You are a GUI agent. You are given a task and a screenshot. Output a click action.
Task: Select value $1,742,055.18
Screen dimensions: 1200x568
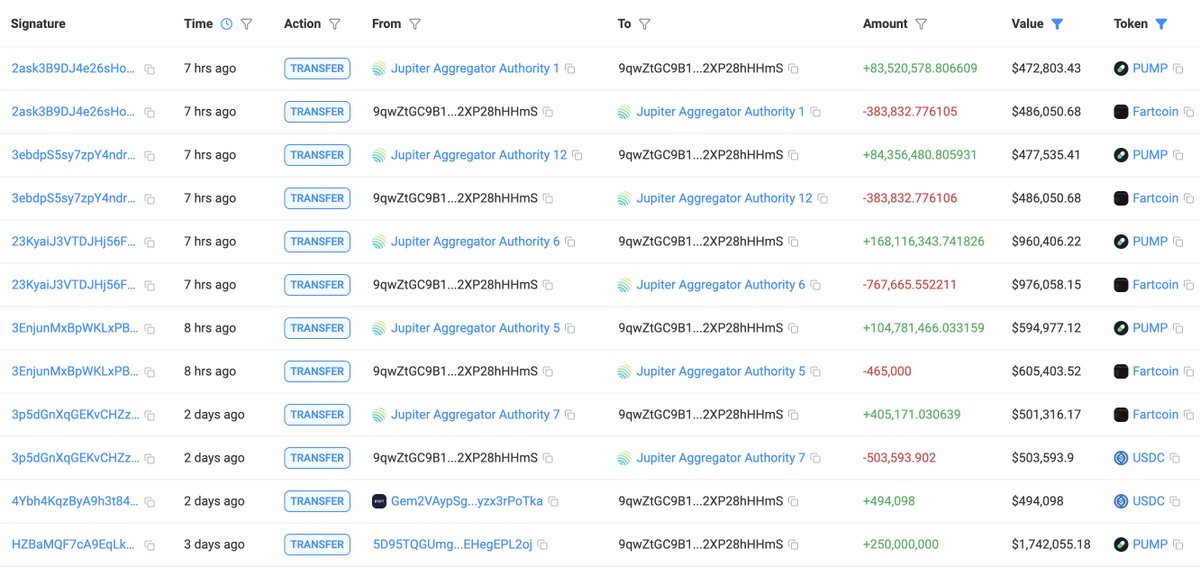click(1051, 545)
